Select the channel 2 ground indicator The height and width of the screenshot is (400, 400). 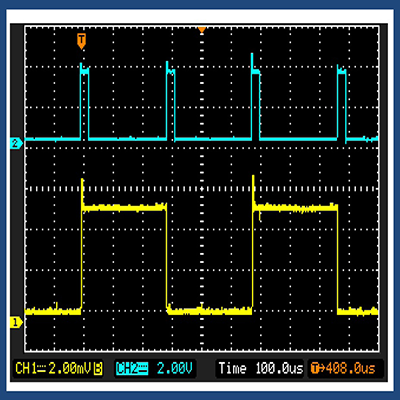pyautogui.click(x=16, y=144)
